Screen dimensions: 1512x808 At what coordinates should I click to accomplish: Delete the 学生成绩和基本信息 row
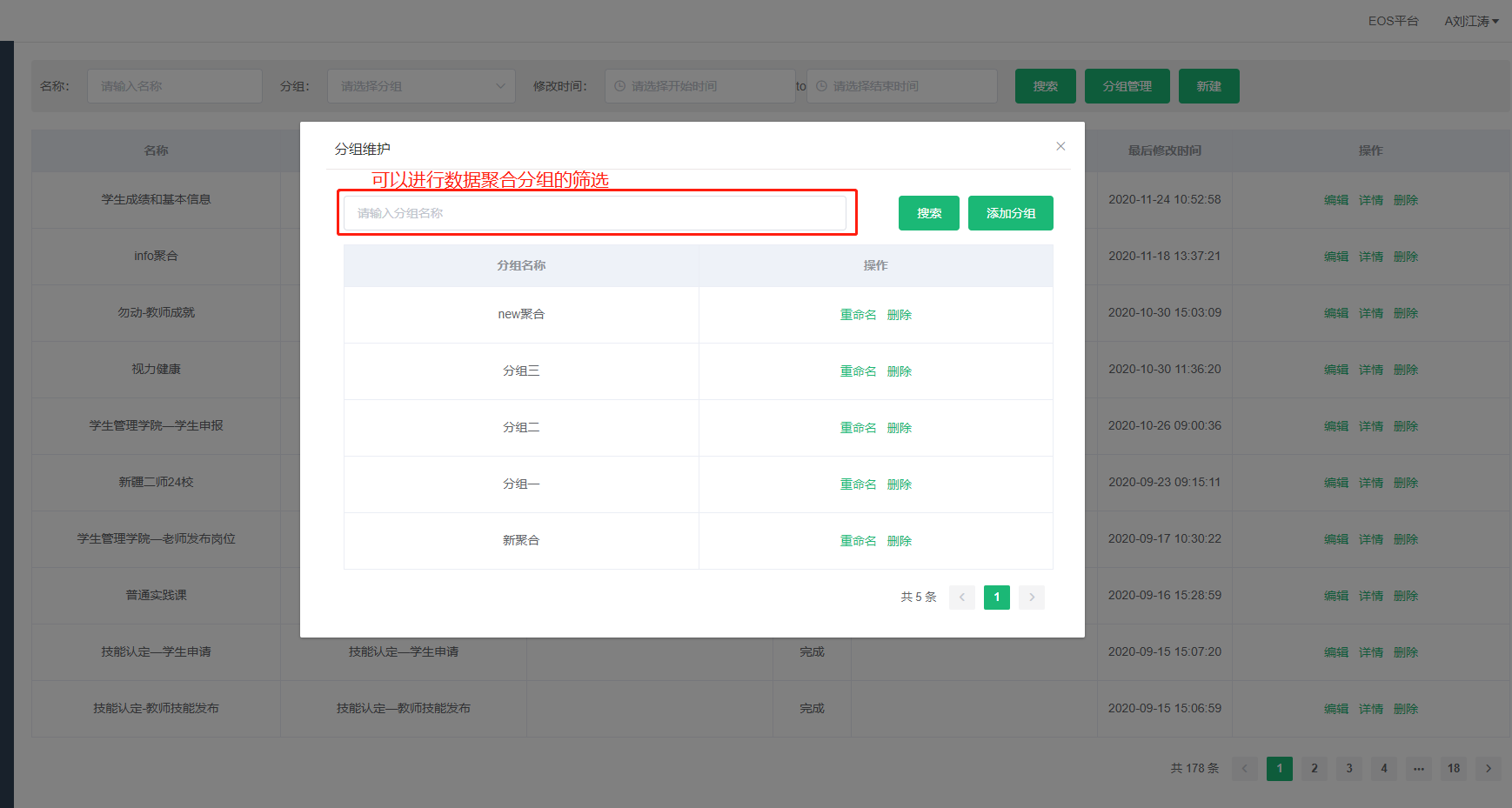pos(1406,200)
